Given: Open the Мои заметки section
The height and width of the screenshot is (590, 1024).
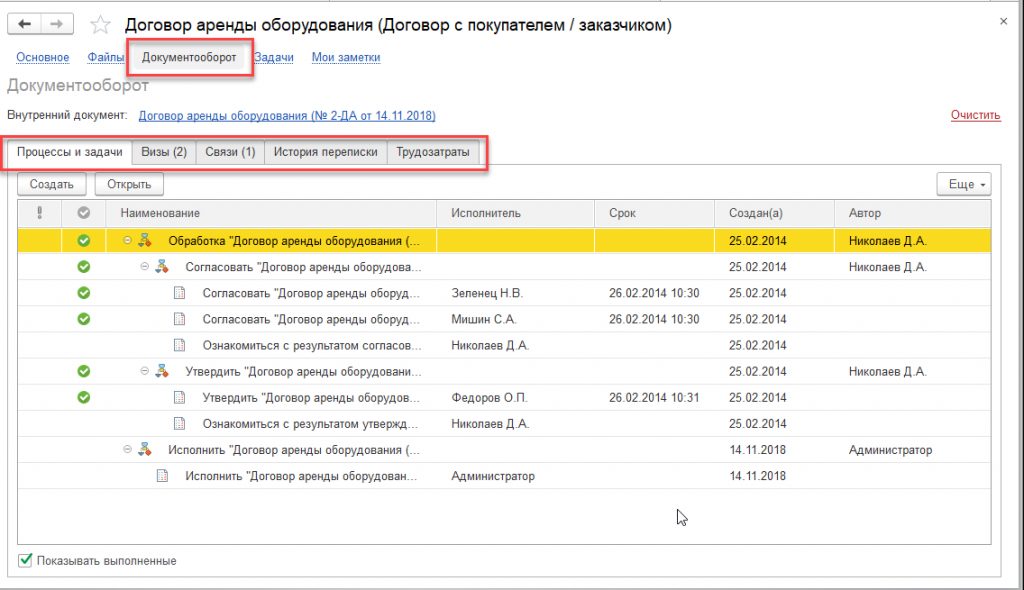Looking at the screenshot, I should (x=345, y=57).
